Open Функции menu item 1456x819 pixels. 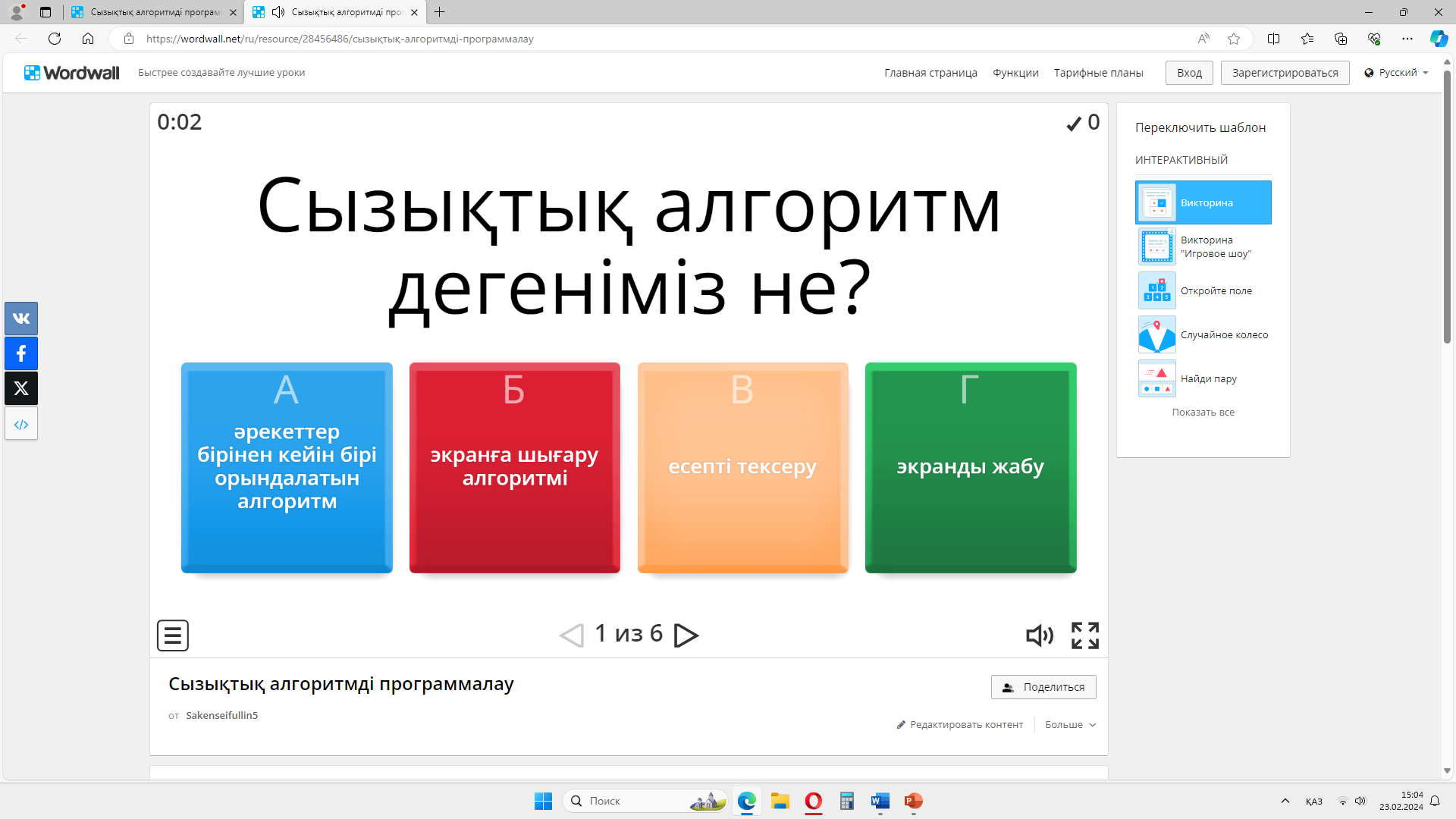pyautogui.click(x=1015, y=73)
